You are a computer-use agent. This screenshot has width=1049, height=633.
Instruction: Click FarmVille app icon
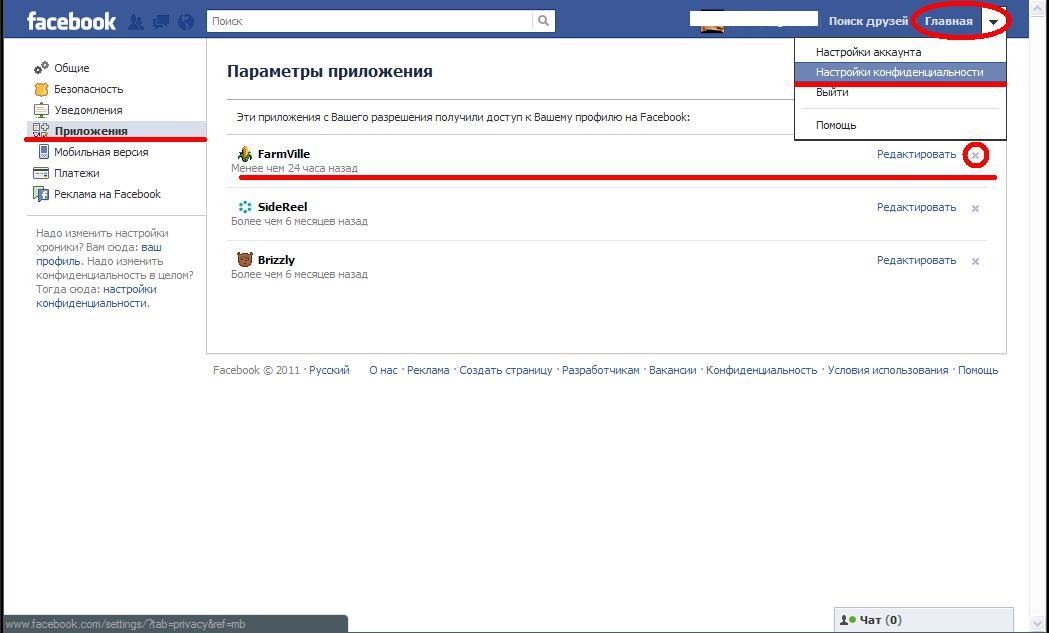[x=245, y=154]
